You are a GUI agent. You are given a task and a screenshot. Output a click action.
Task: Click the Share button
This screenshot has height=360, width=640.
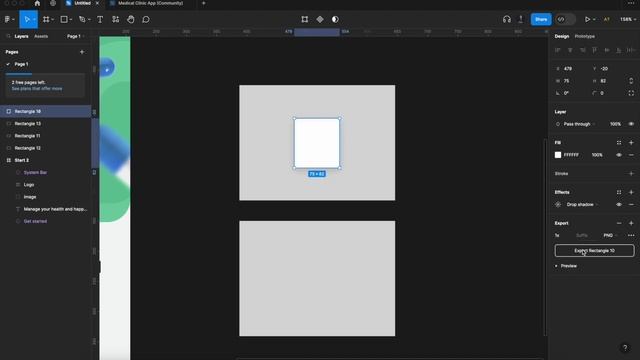(x=541, y=19)
